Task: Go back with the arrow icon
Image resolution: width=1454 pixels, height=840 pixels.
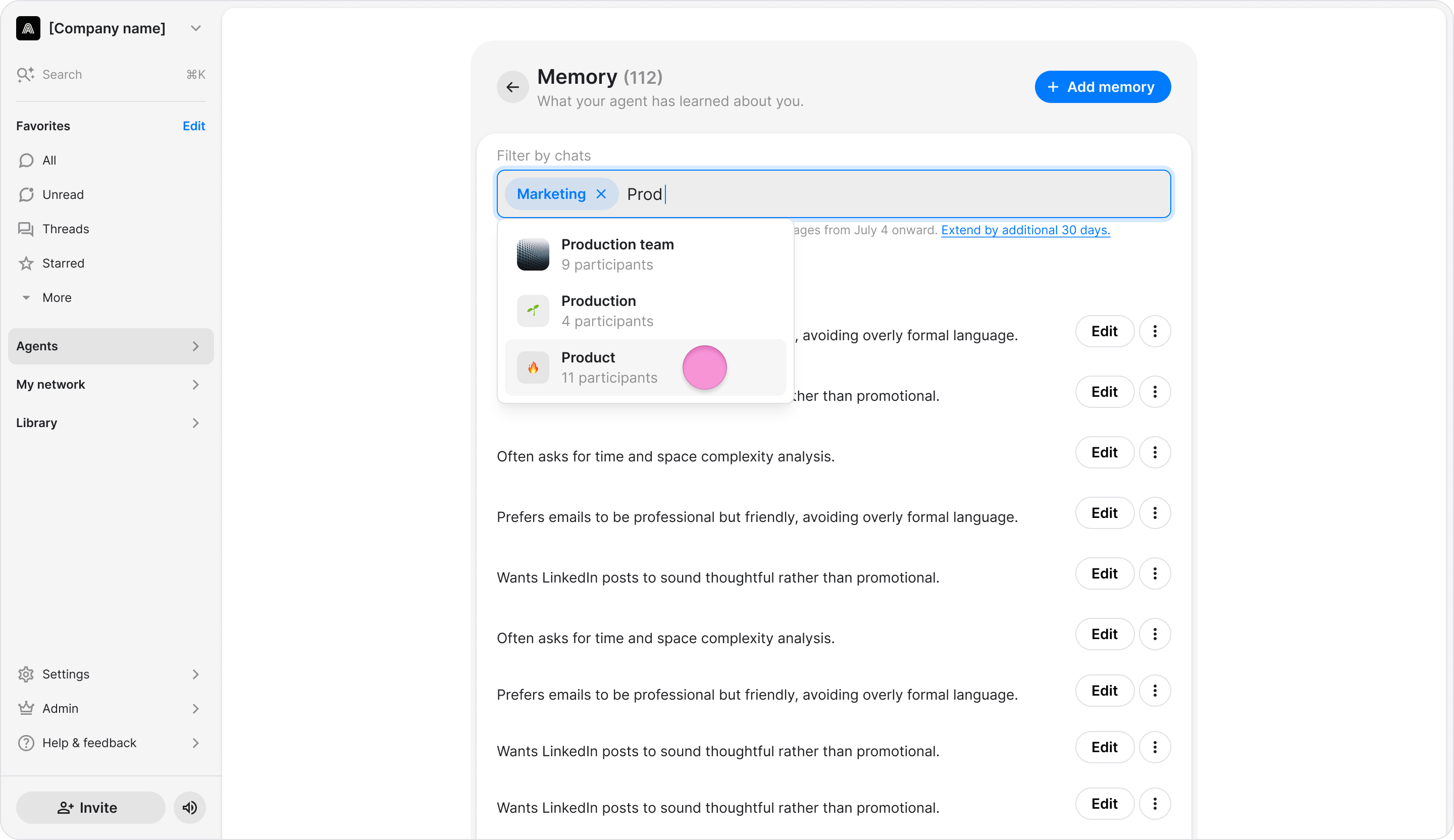Action: coord(512,87)
